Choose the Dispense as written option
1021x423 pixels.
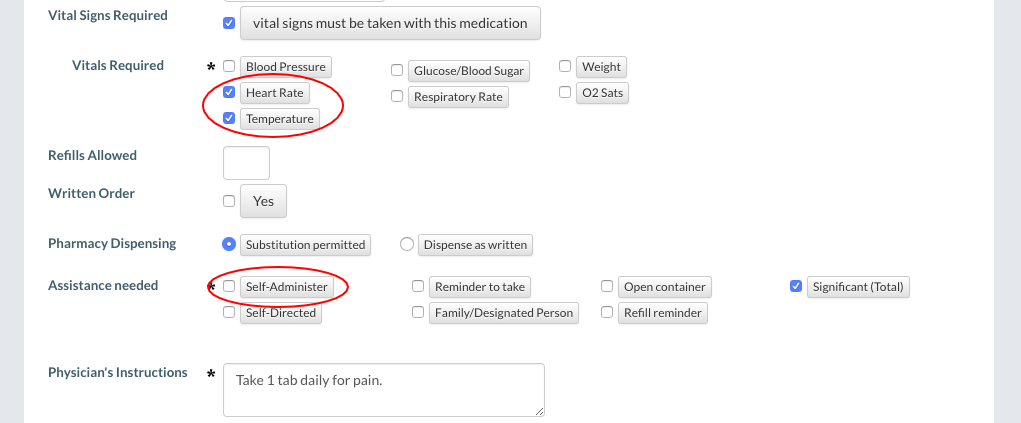(x=407, y=244)
